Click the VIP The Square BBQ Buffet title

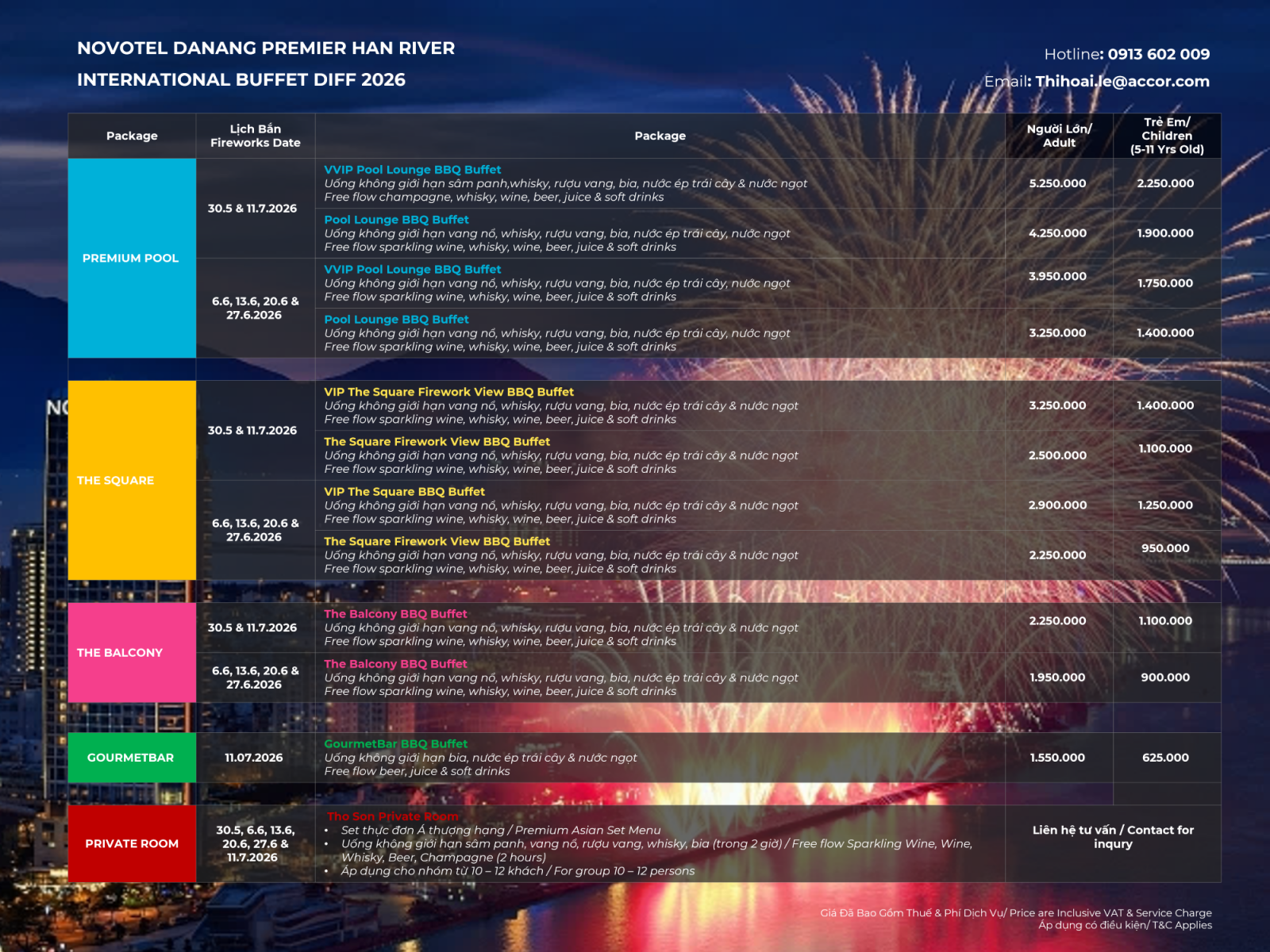tap(404, 492)
